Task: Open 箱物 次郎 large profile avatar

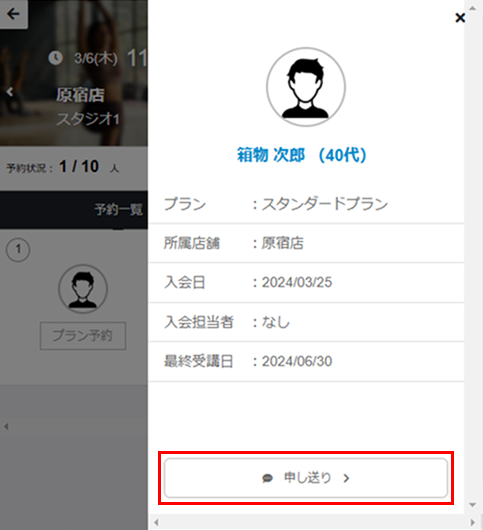Action: pyautogui.click(x=306, y=87)
